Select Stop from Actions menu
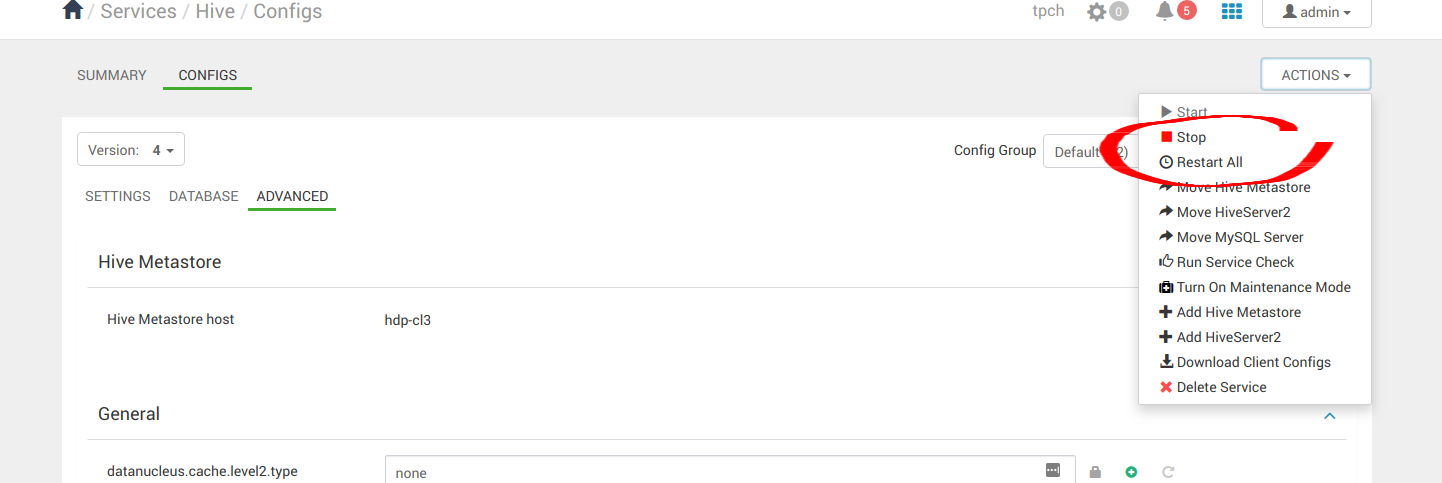The width and height of the screenshot is (1442, 483). pyautogui.click(x=1191, y=137)
